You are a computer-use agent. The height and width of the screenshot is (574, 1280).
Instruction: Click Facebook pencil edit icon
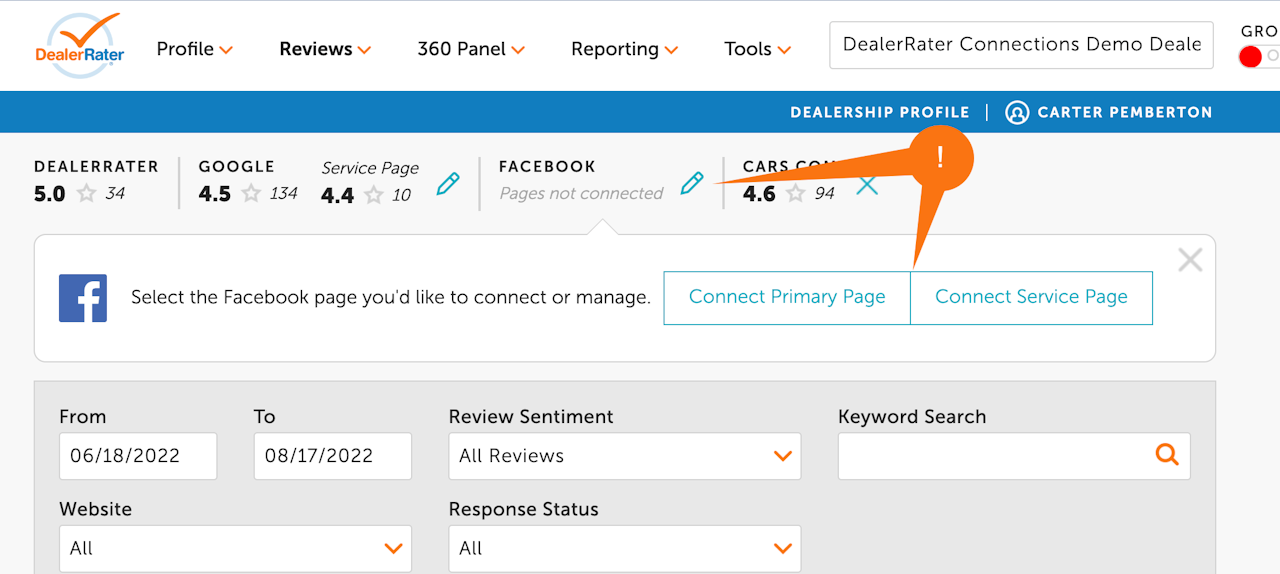[x=692, y=183]
